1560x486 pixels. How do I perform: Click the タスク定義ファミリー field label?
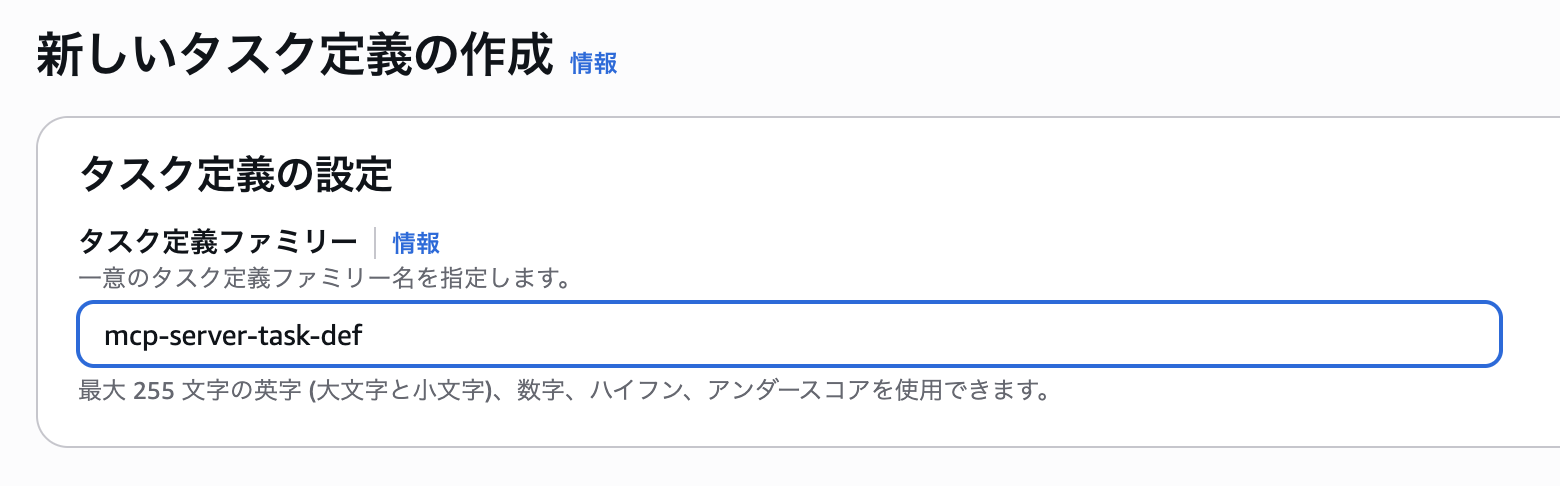point(217,242)
